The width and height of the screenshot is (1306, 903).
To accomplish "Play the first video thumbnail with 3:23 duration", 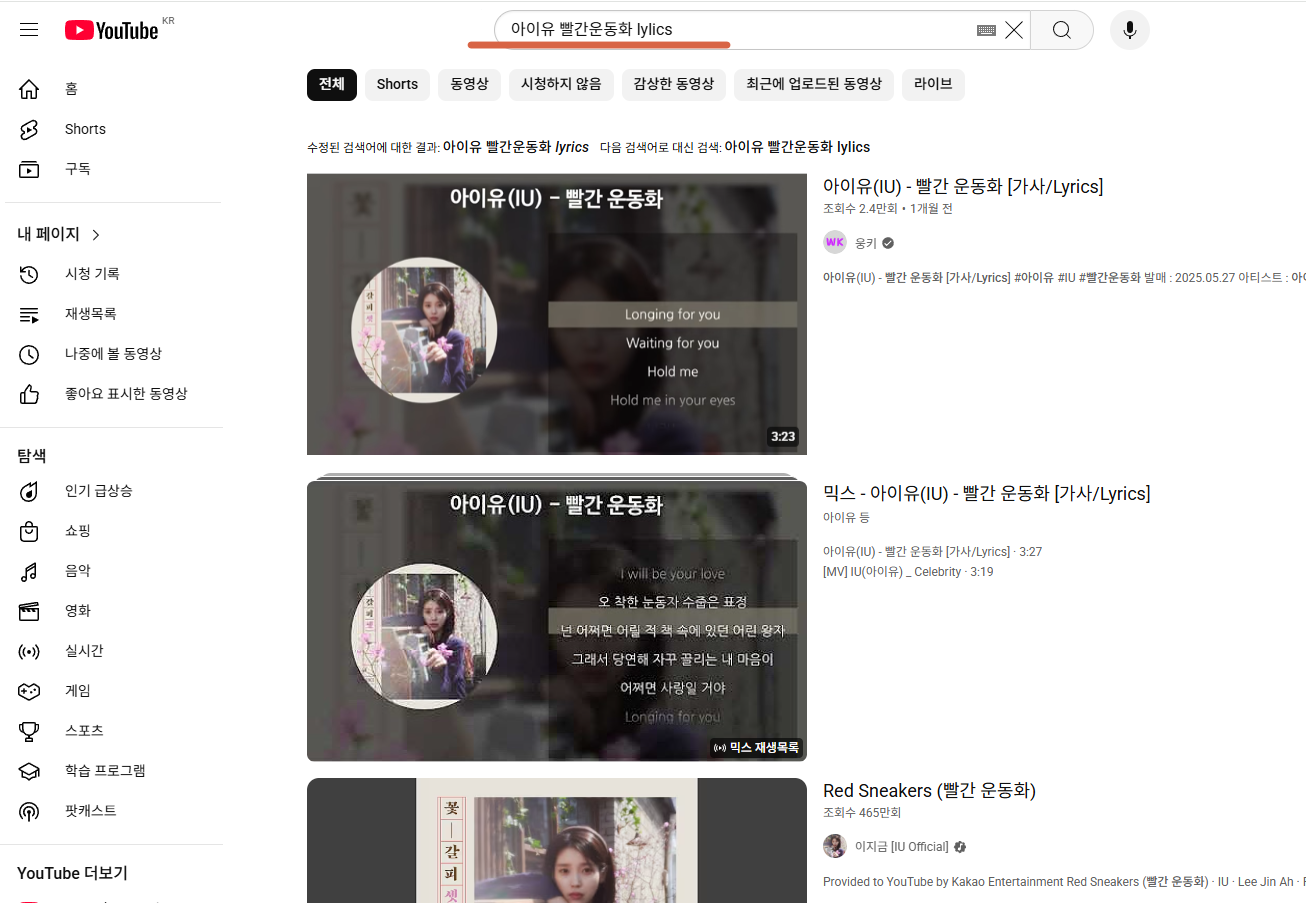I will coord(557,314).
